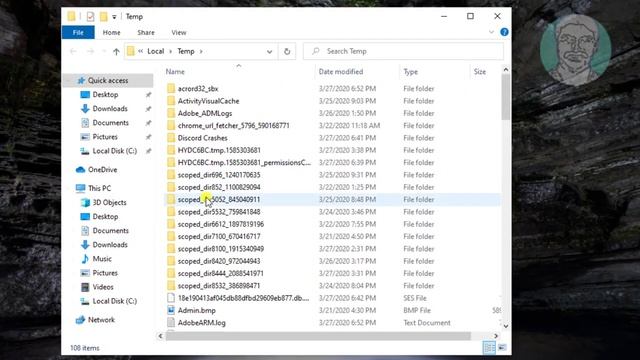Click New folder quick access icon

[x=104, y=16]
